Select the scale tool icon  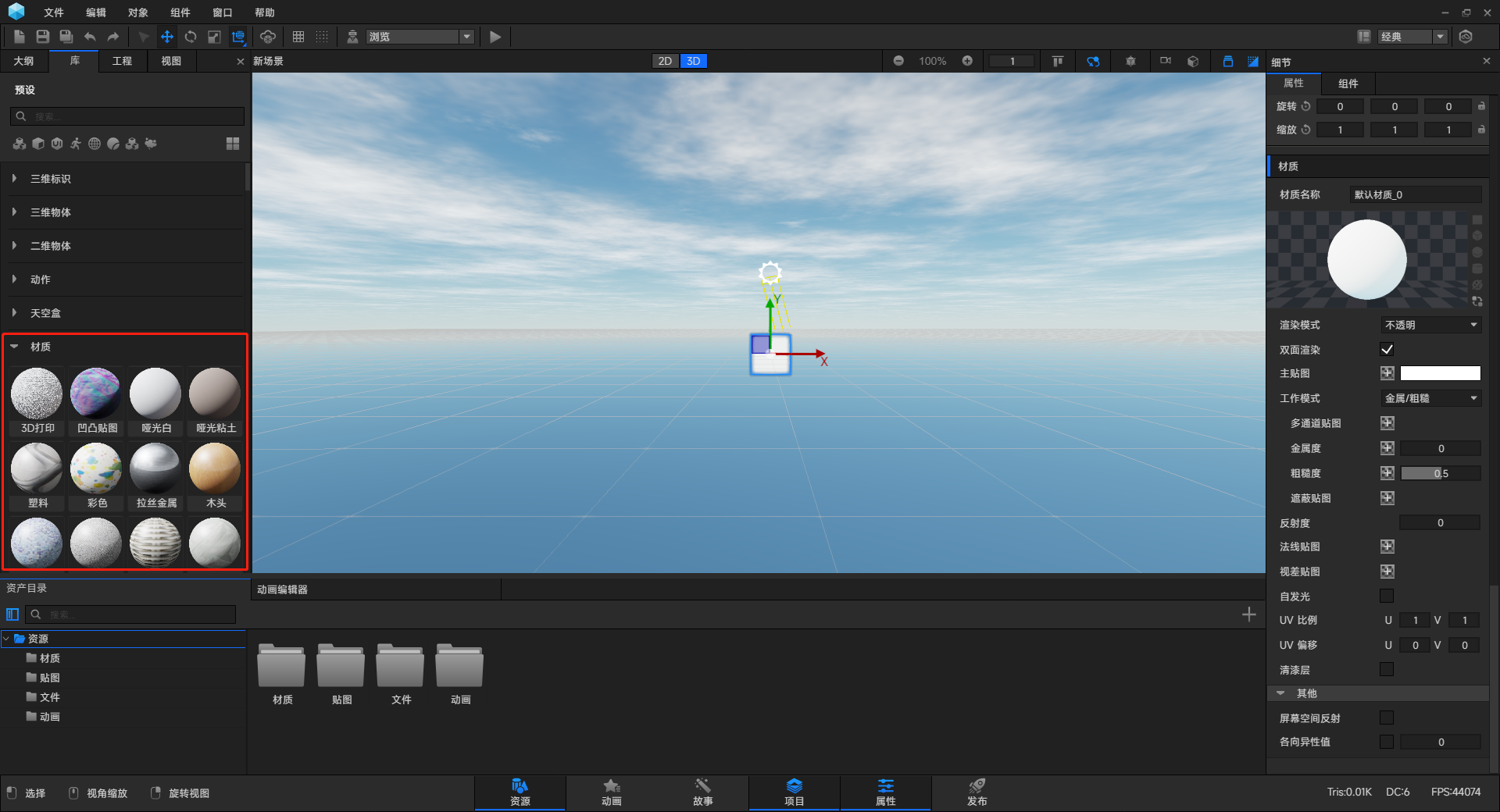tap(214, 37)
